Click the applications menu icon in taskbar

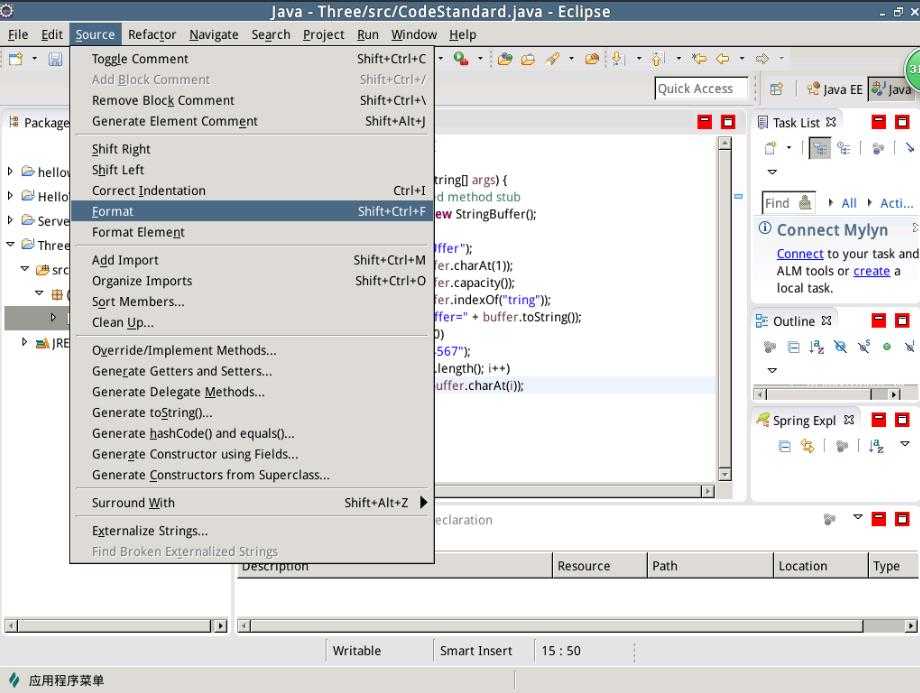pyautogui.click(x=13, y=680)
